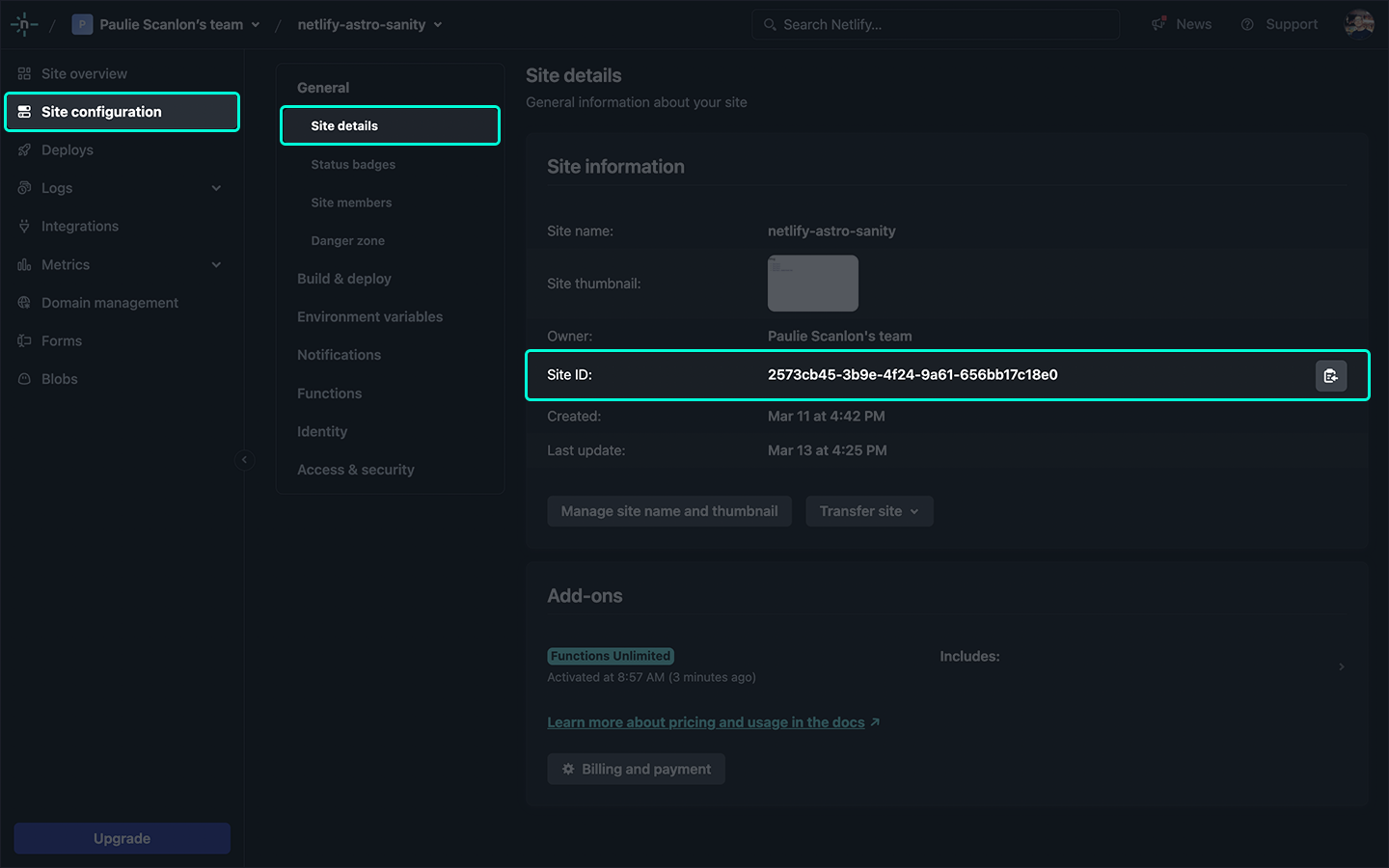Copy the Site ID with clipboard icon
1389x868 pixels.
coord(1331,376)
